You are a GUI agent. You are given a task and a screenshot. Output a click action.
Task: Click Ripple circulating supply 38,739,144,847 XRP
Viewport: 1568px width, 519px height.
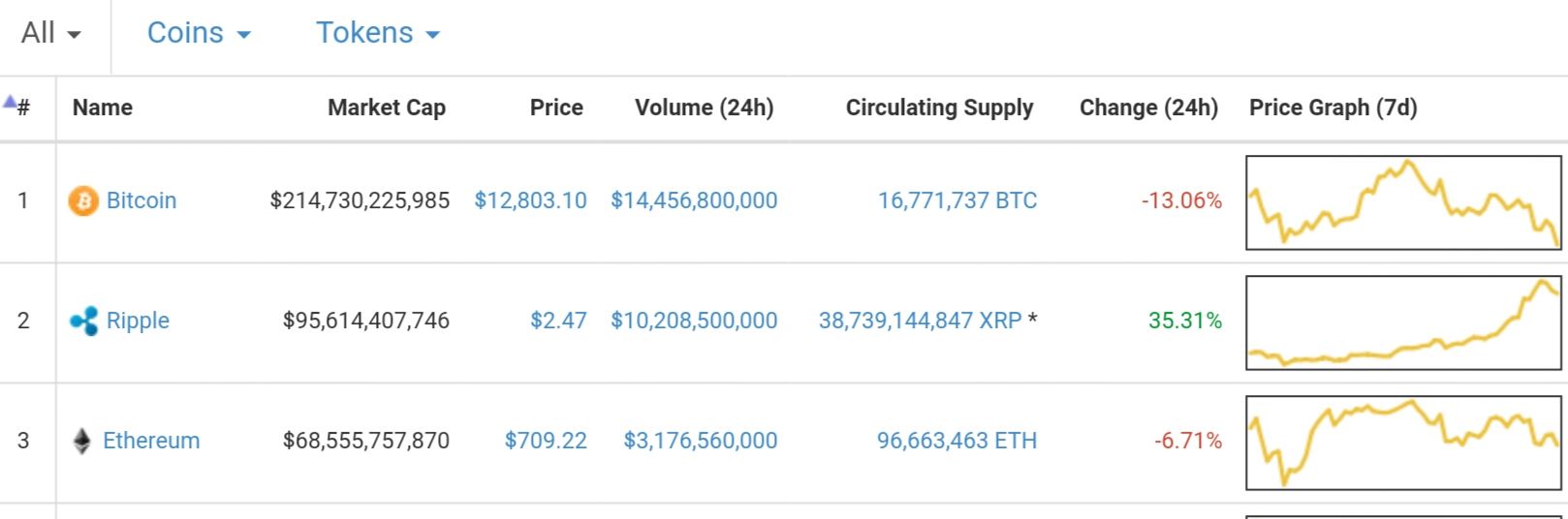click(x=921, y=321)
